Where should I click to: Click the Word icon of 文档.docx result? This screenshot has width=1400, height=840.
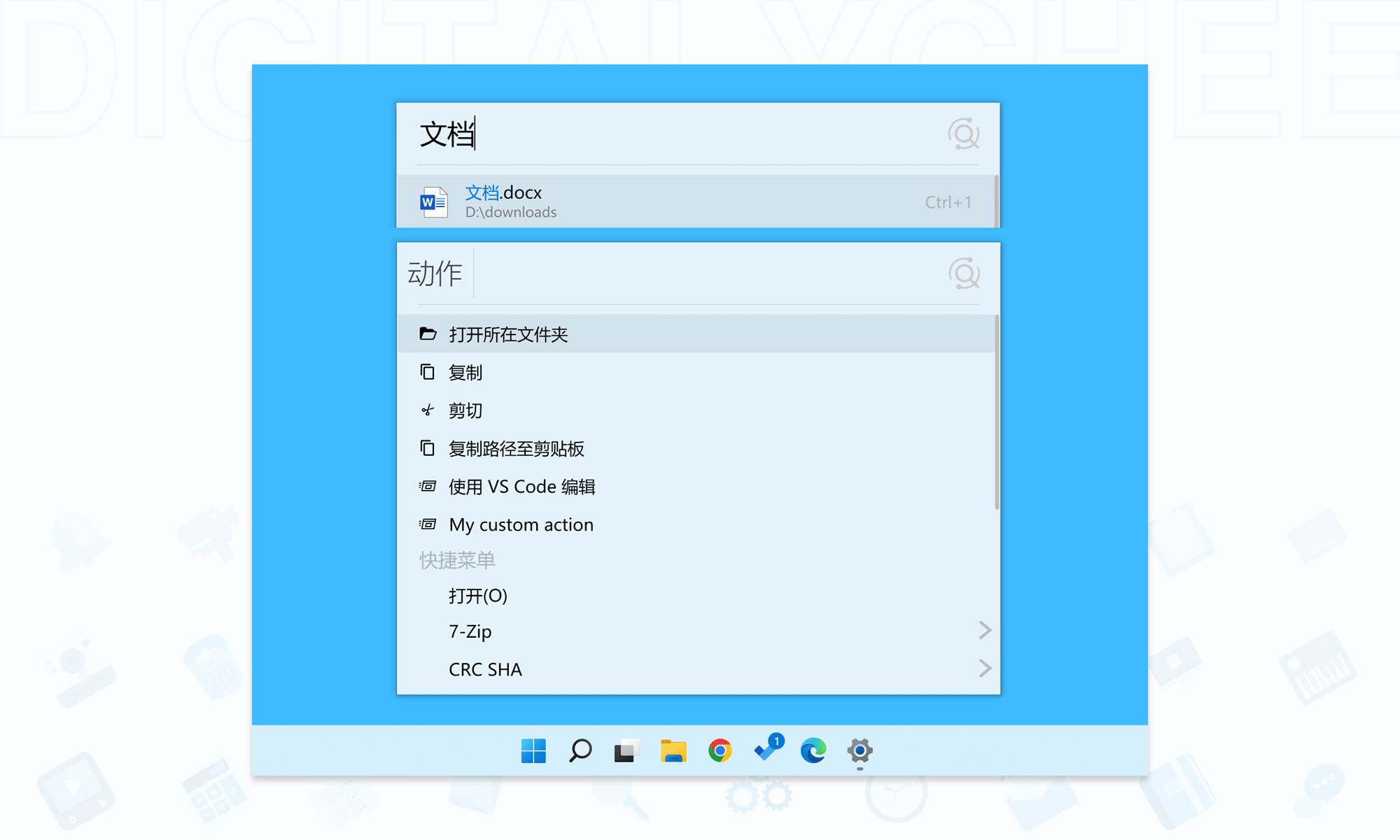[433, 202]
